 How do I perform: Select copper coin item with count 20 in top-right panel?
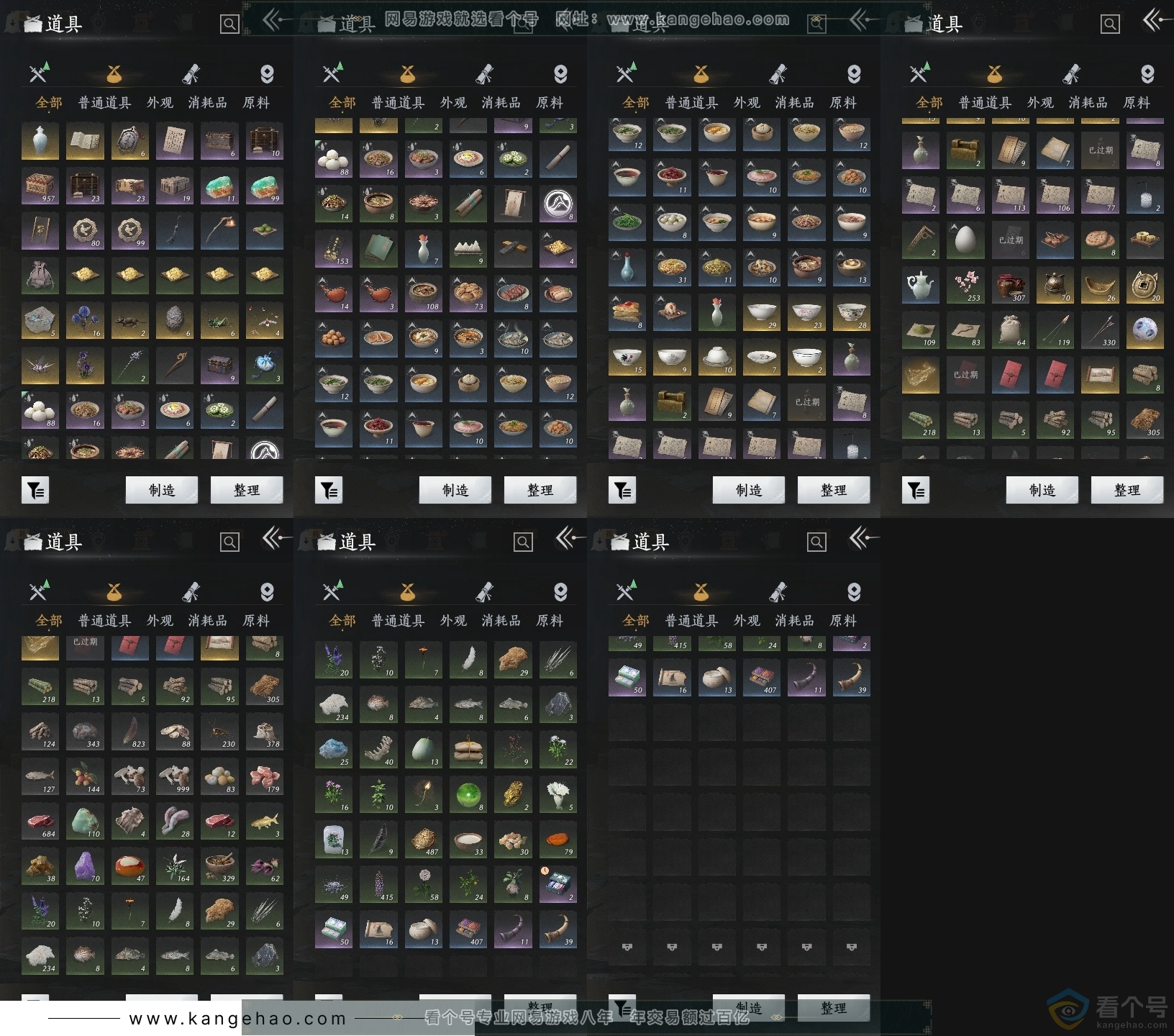point(1145,285)
